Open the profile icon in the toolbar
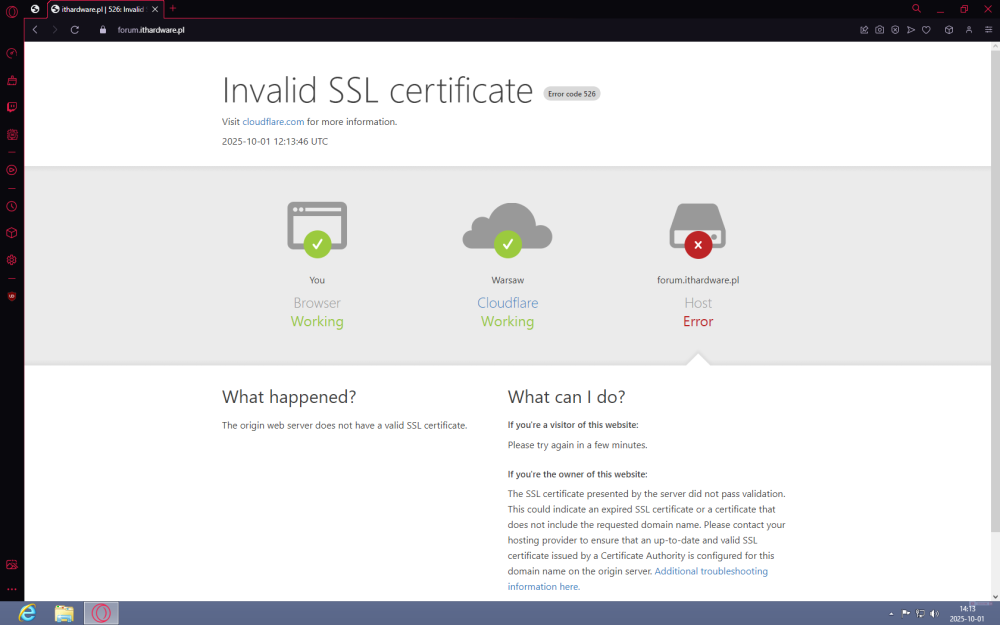 click(x=968, y=30)
